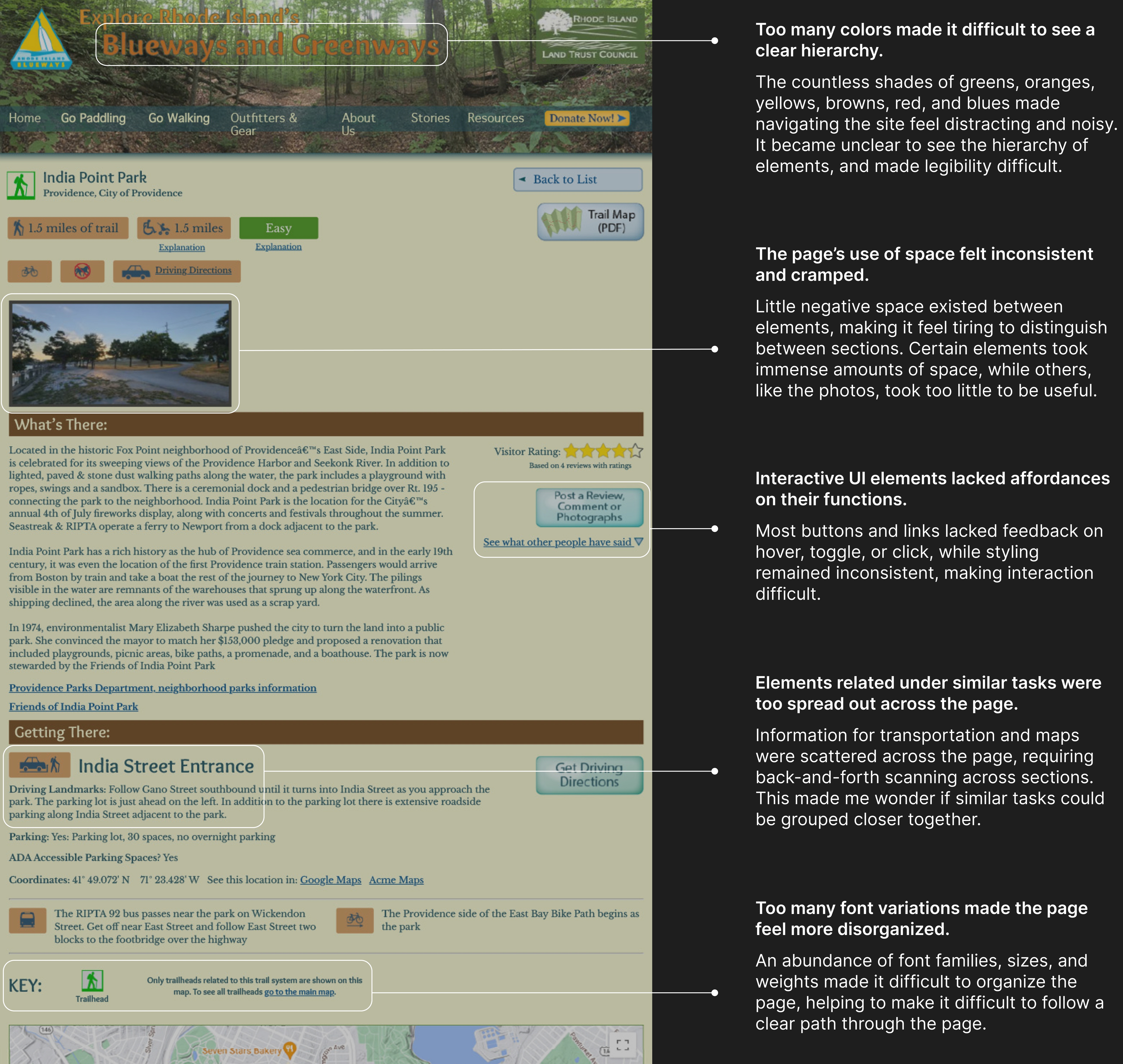This screenshot has width=1123, height=1064.
Task: Click the Rhode Island Land Trust Council logo
Action: 590,36
